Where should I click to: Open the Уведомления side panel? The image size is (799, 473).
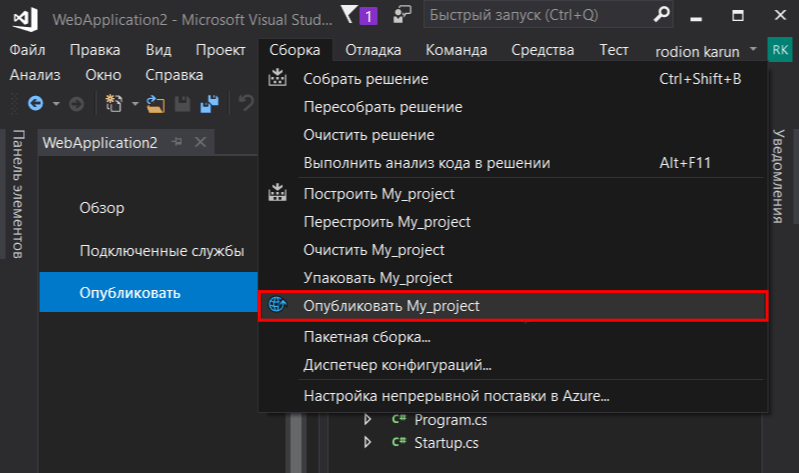click(x=778, y=176)
